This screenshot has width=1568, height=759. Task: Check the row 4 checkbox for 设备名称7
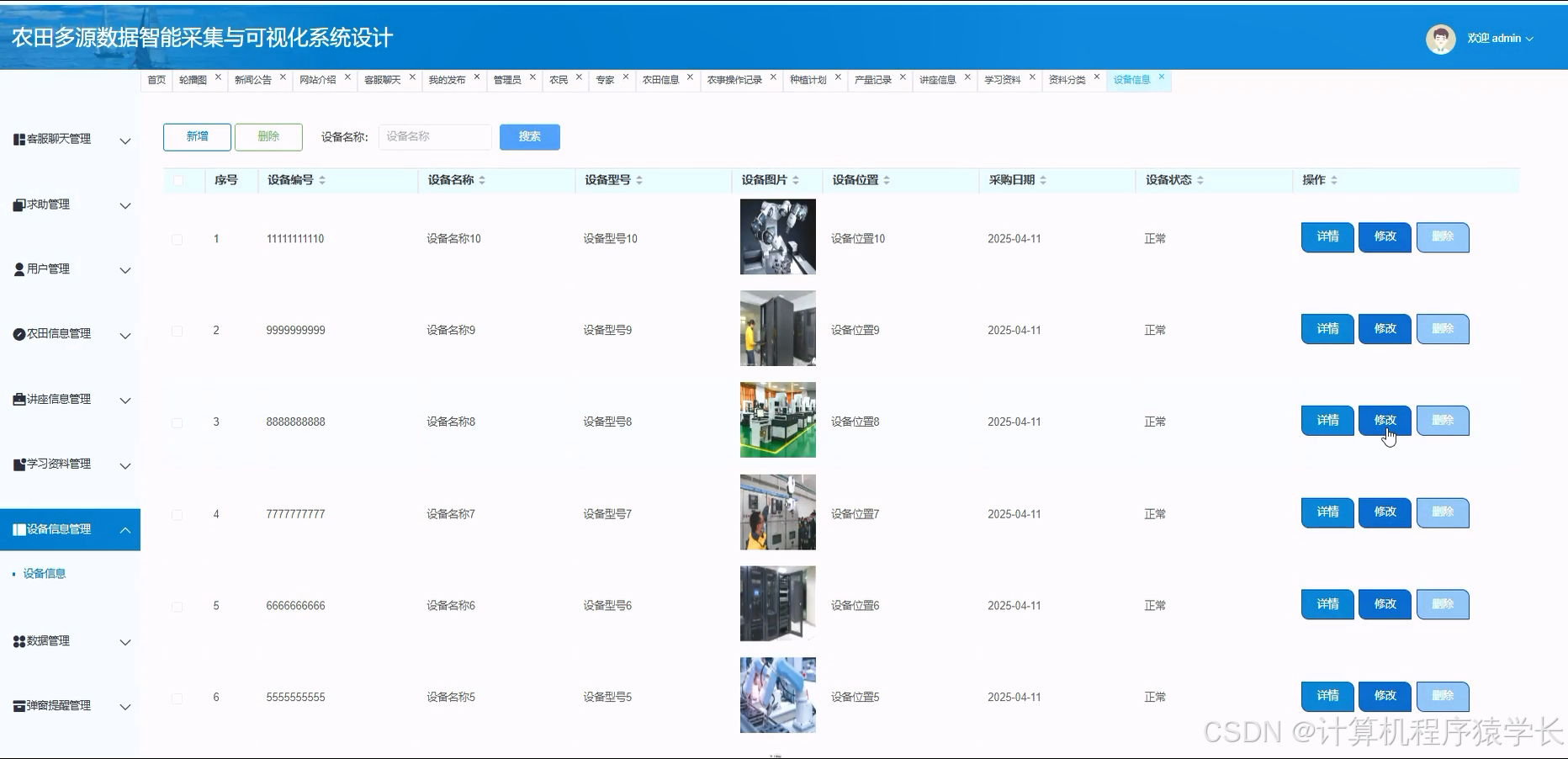coord(177,515)
